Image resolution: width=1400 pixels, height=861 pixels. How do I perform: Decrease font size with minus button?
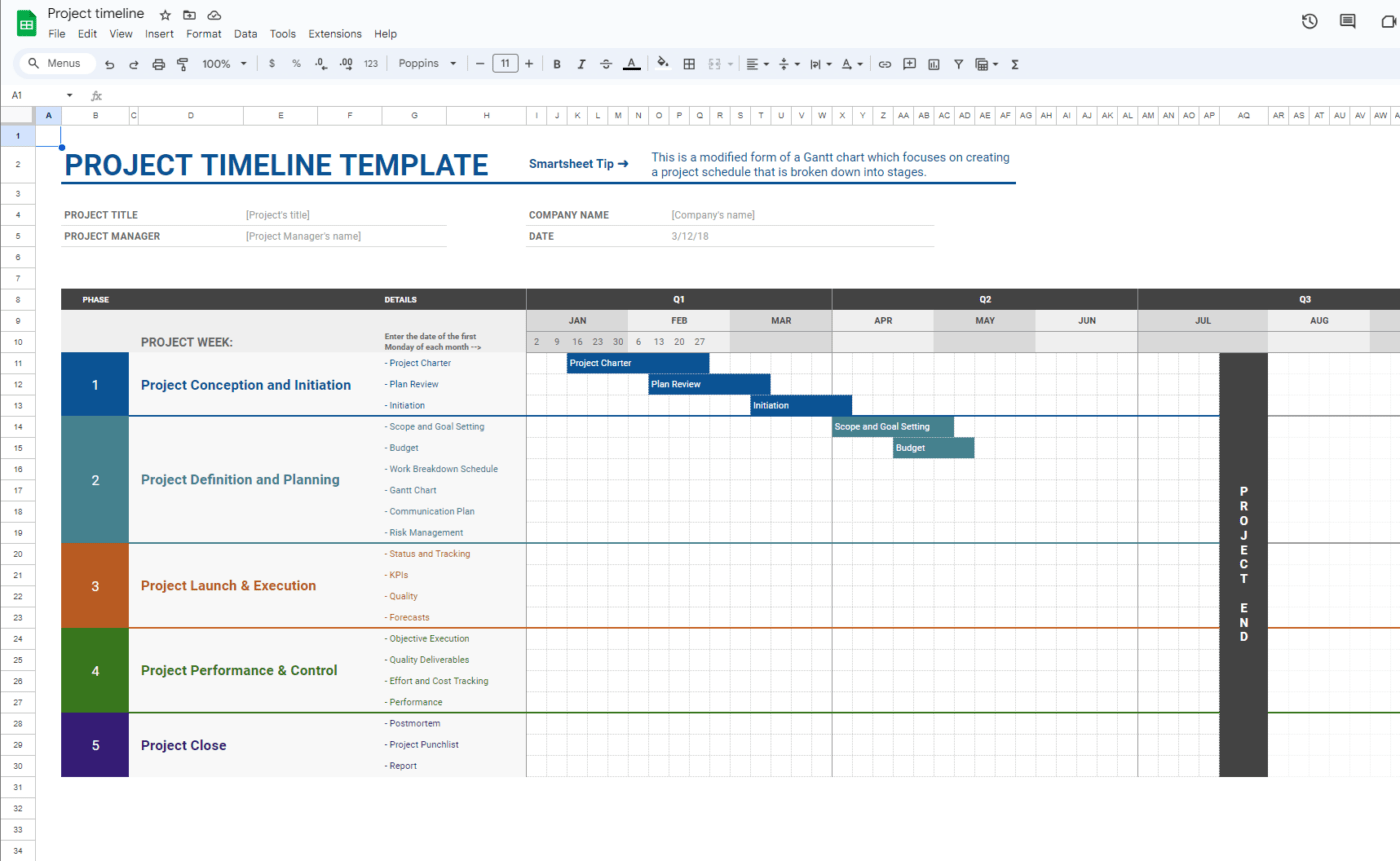tap(480, 64)
